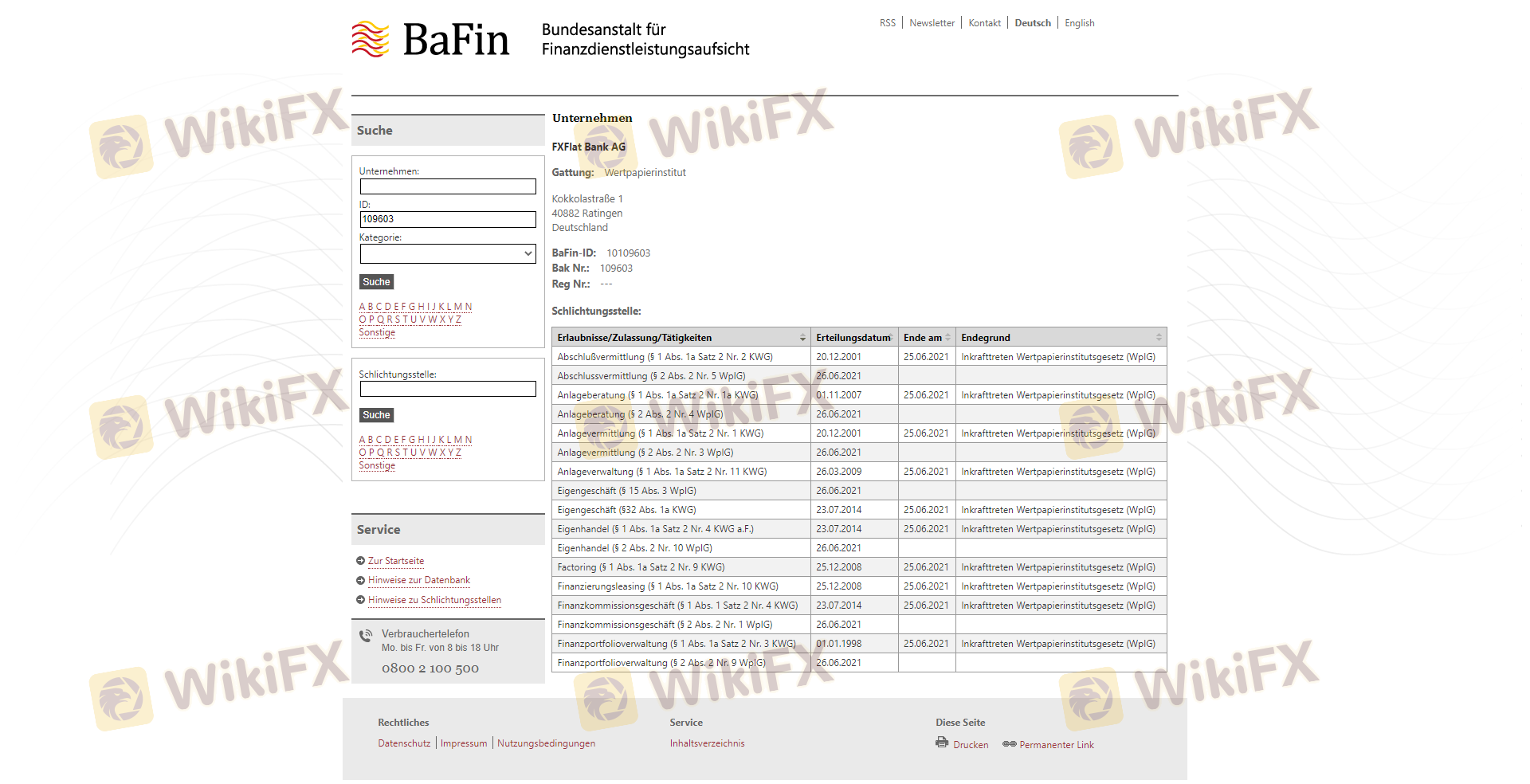1530x784 pixels.
Task: Click the Verbrauchertelefon phone icon
Action: (366, 636)
